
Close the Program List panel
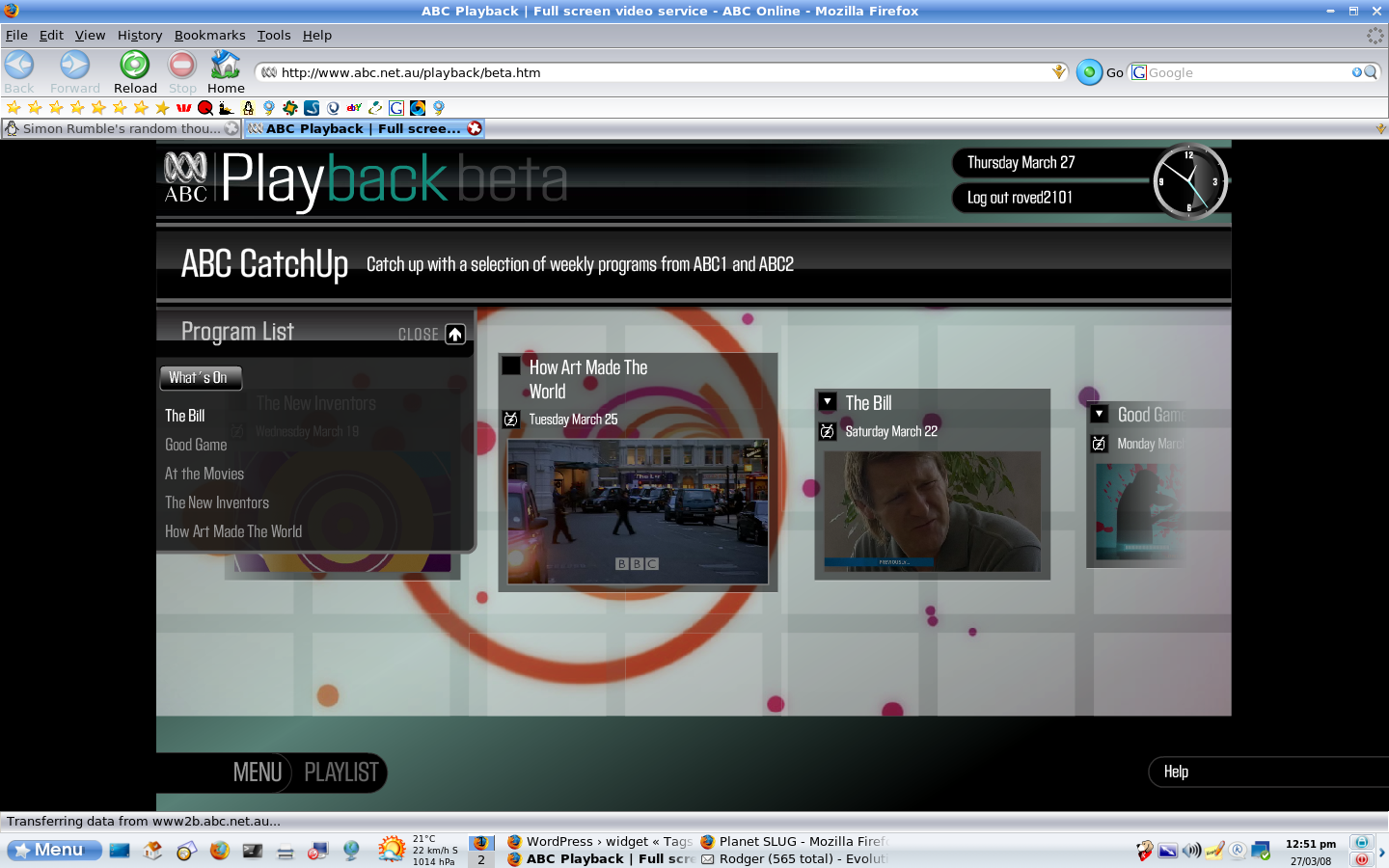[455, 334]
